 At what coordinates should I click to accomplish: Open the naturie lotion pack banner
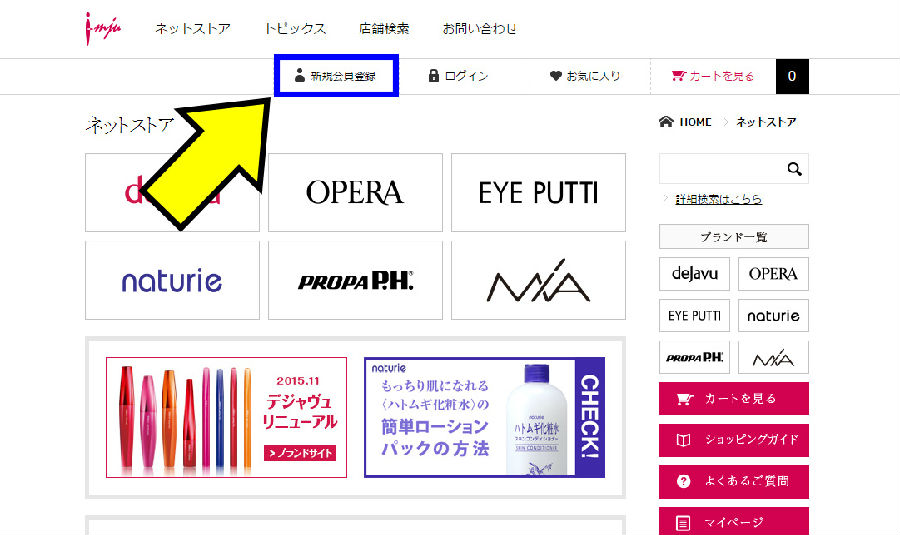(484, 417)
